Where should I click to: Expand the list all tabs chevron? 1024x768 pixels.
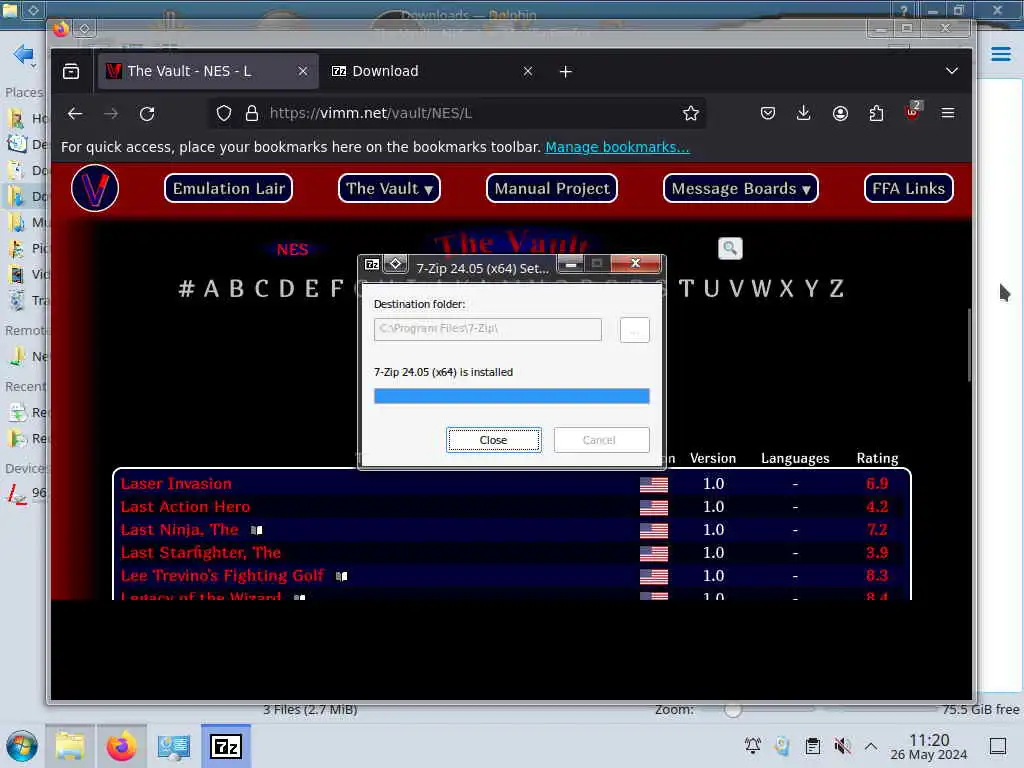952,71
